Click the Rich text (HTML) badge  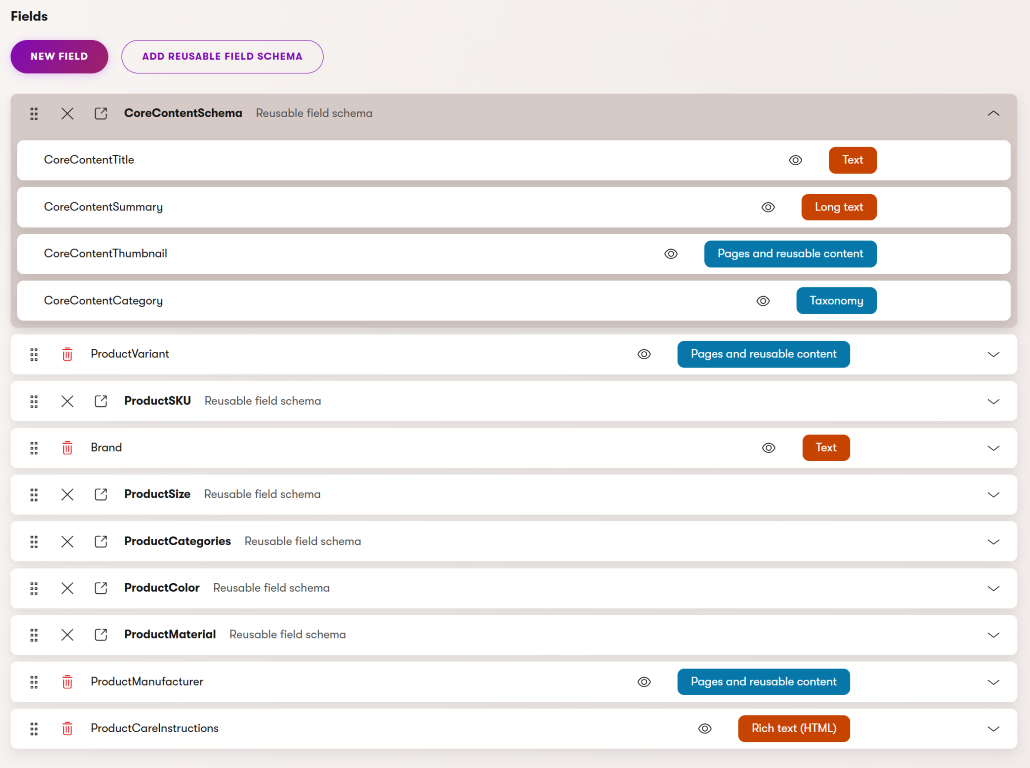pyautogui.click(x=793, y=728)
